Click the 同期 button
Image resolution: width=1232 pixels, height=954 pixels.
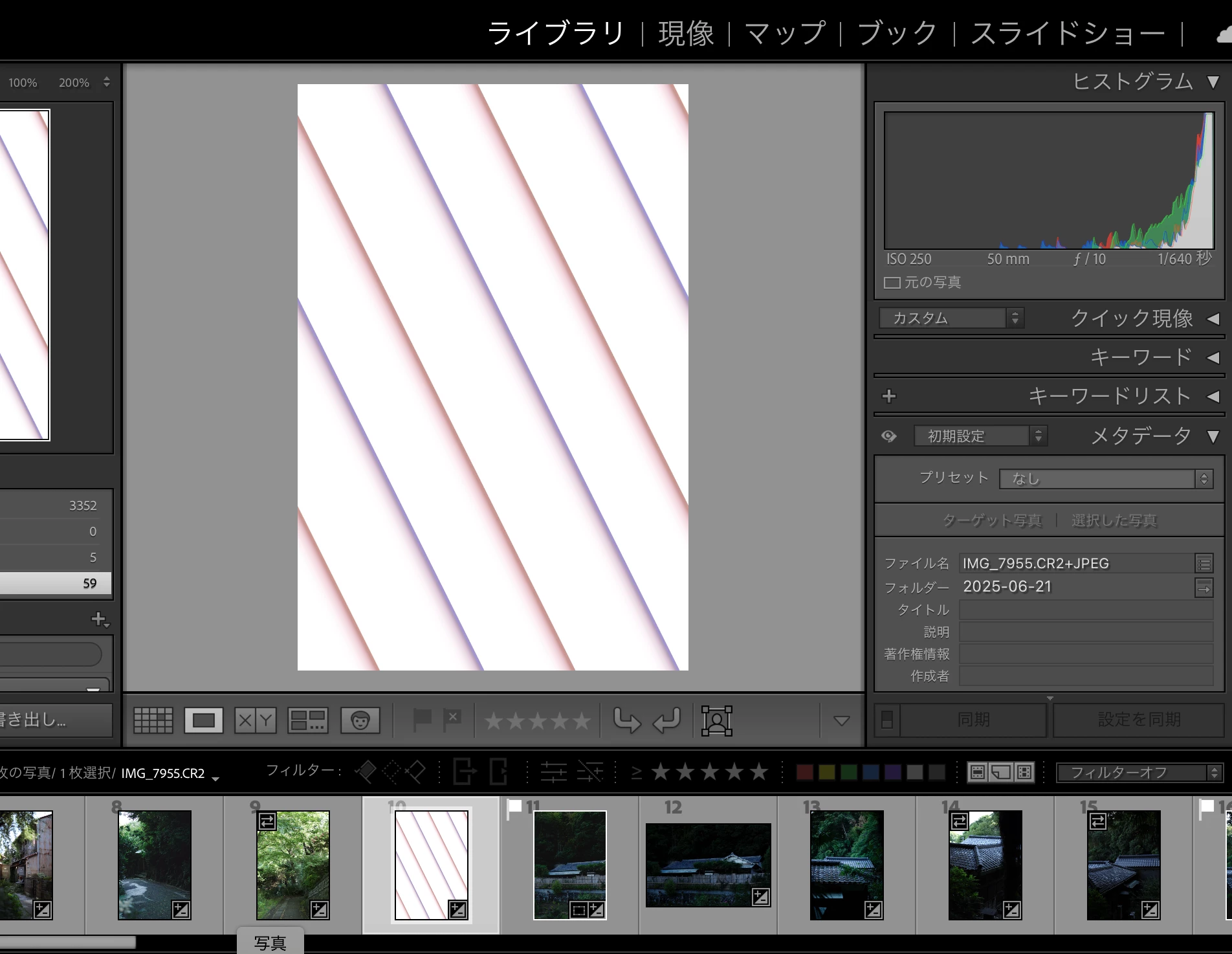pos(973,720)
